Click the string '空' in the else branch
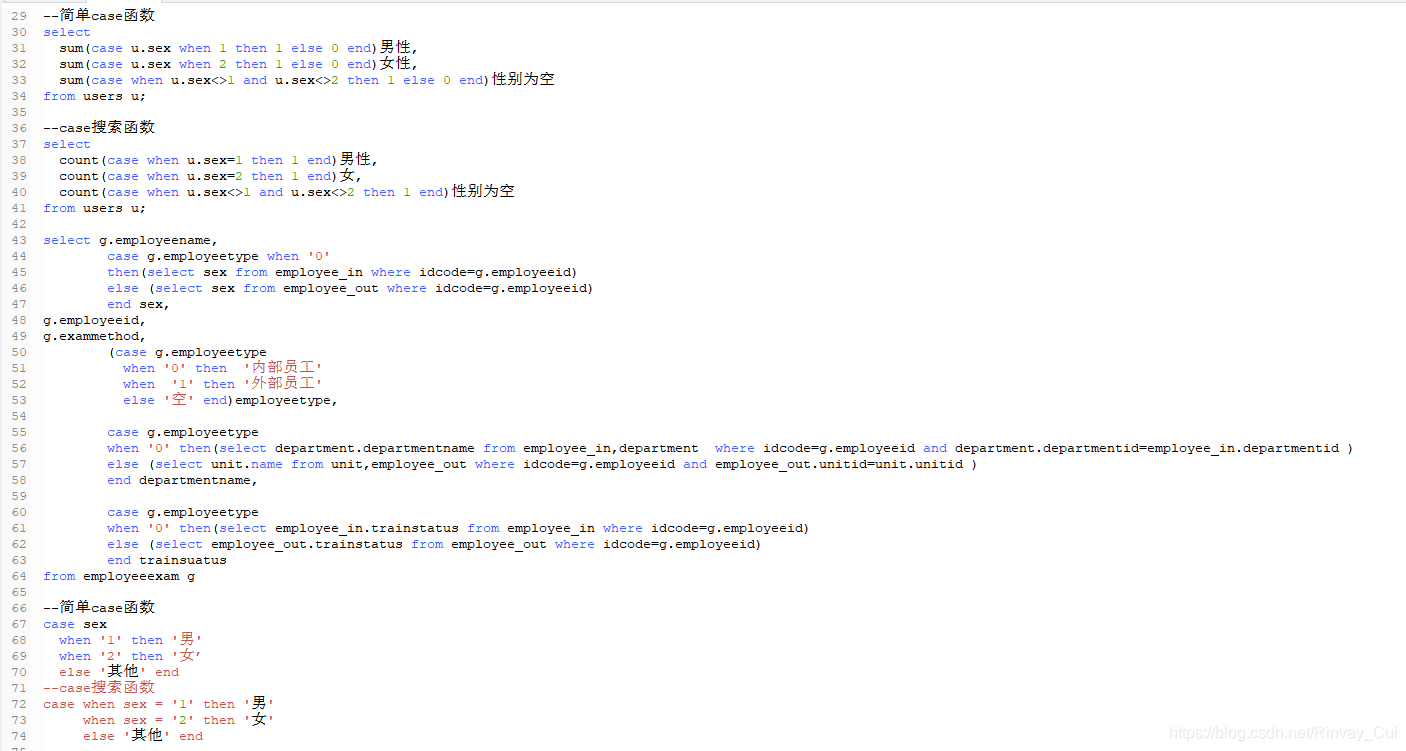Viewport: 1406px width, 751px height. pyautogui.click(x=179, y=400)
